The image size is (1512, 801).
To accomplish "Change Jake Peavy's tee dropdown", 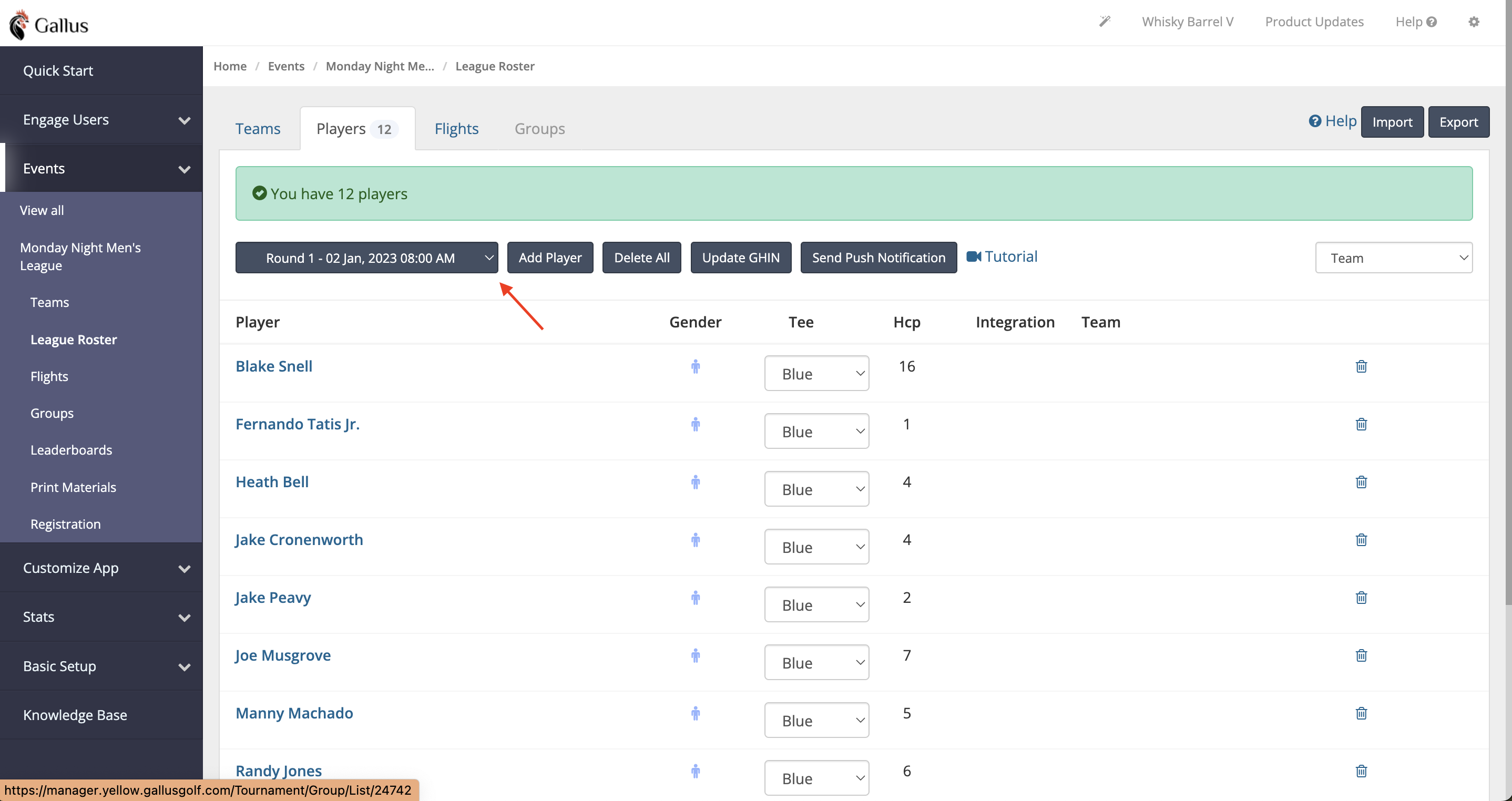I will pyautogui.click(x=816, y=604).
